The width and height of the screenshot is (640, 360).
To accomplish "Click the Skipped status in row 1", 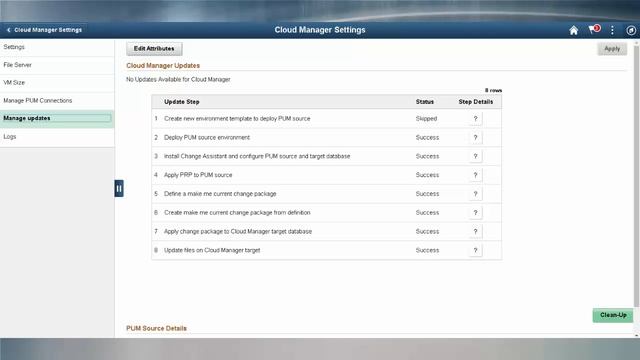I will pos(426,119).
